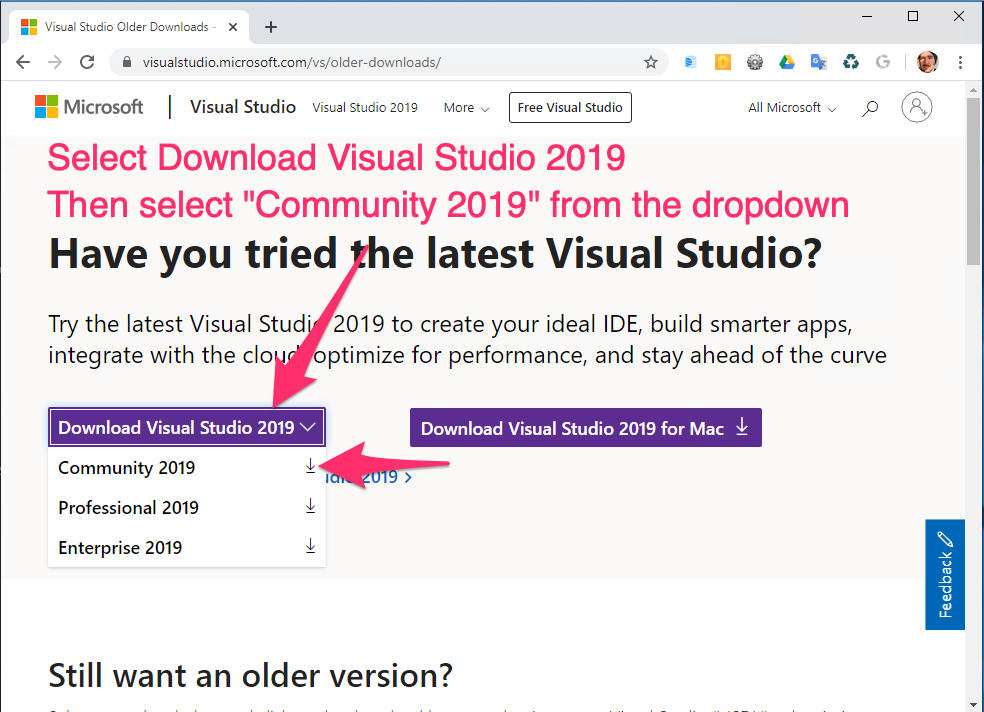Click the heading "Still want an older version?"

coord(250,676)
